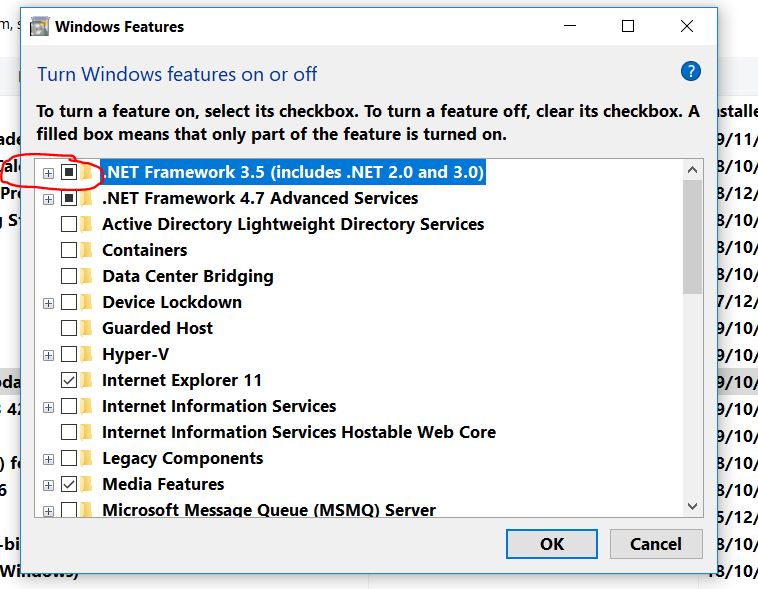Enable the Legacy Components checkbox
Image resolution: width=758 pixels, height=589 pixels.
point(69,458)
